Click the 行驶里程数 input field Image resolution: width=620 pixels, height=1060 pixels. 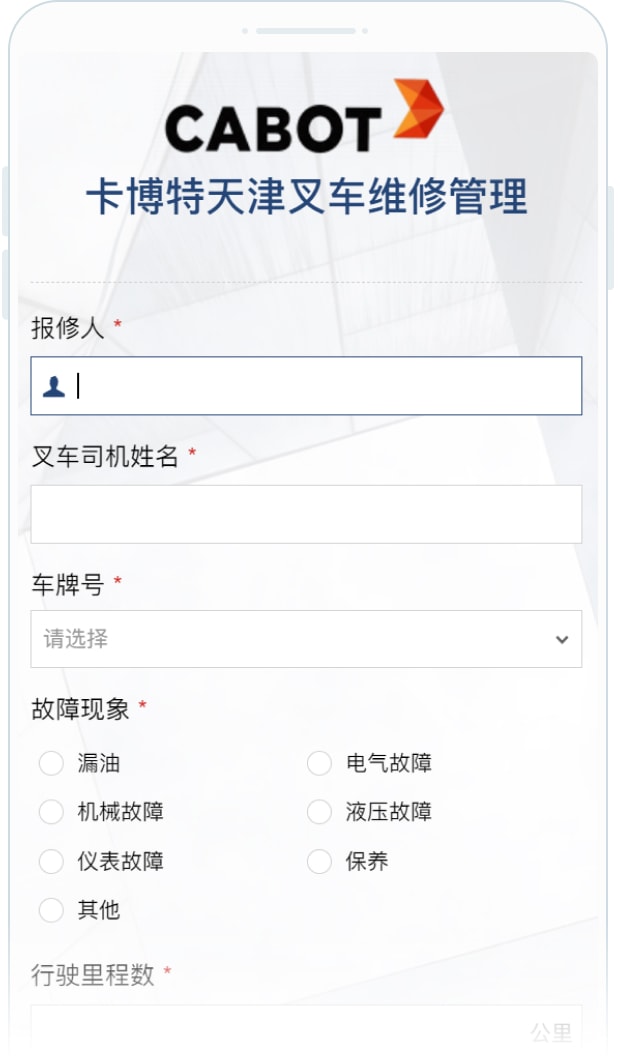280,1031
